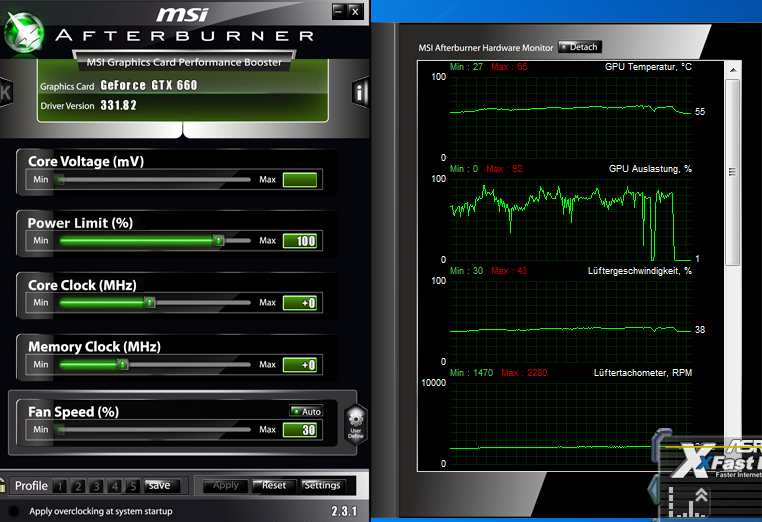Click the GPU Temperatur graph

click(571, 117)
